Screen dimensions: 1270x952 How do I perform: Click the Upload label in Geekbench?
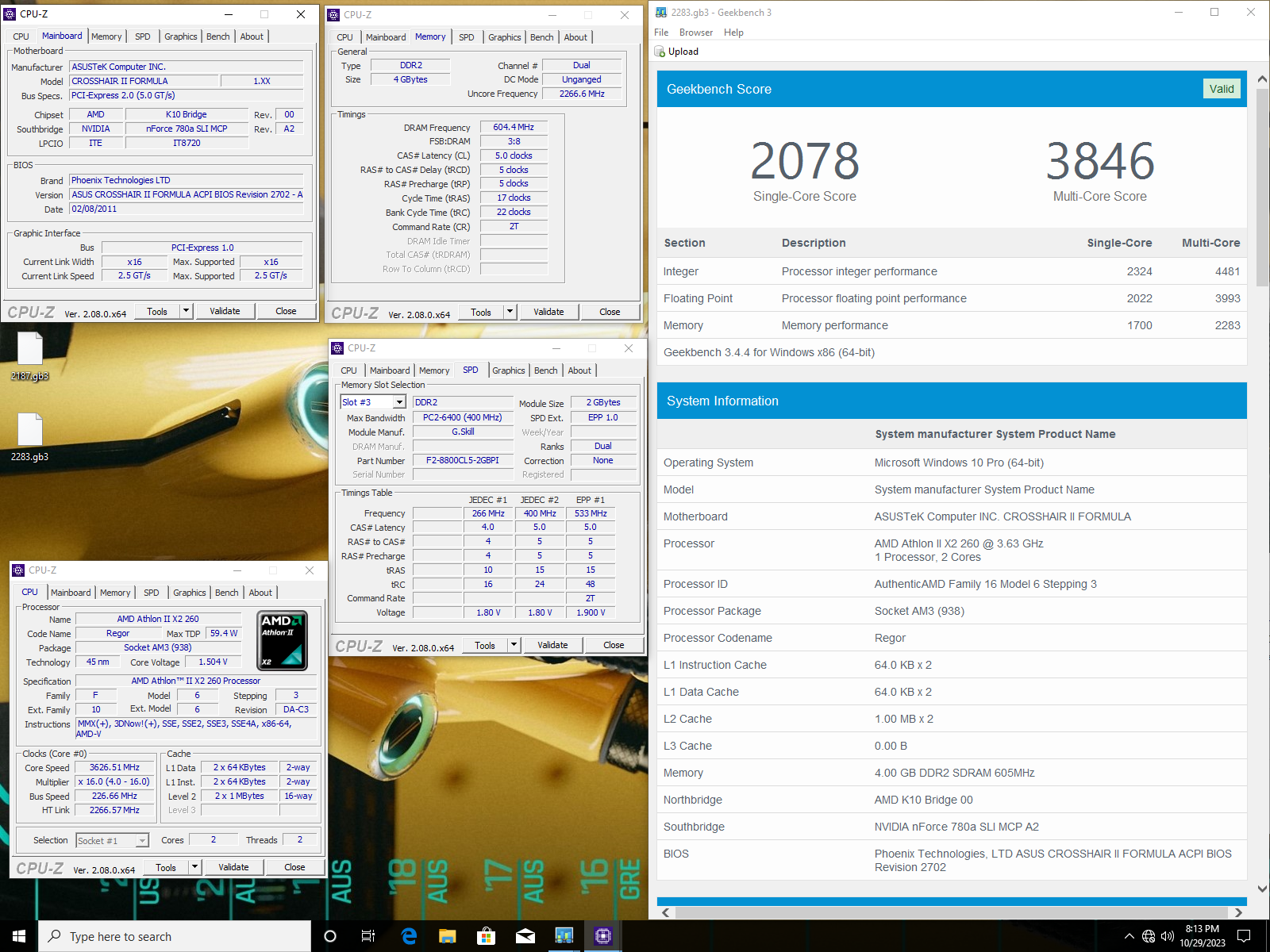pos(683,52)
